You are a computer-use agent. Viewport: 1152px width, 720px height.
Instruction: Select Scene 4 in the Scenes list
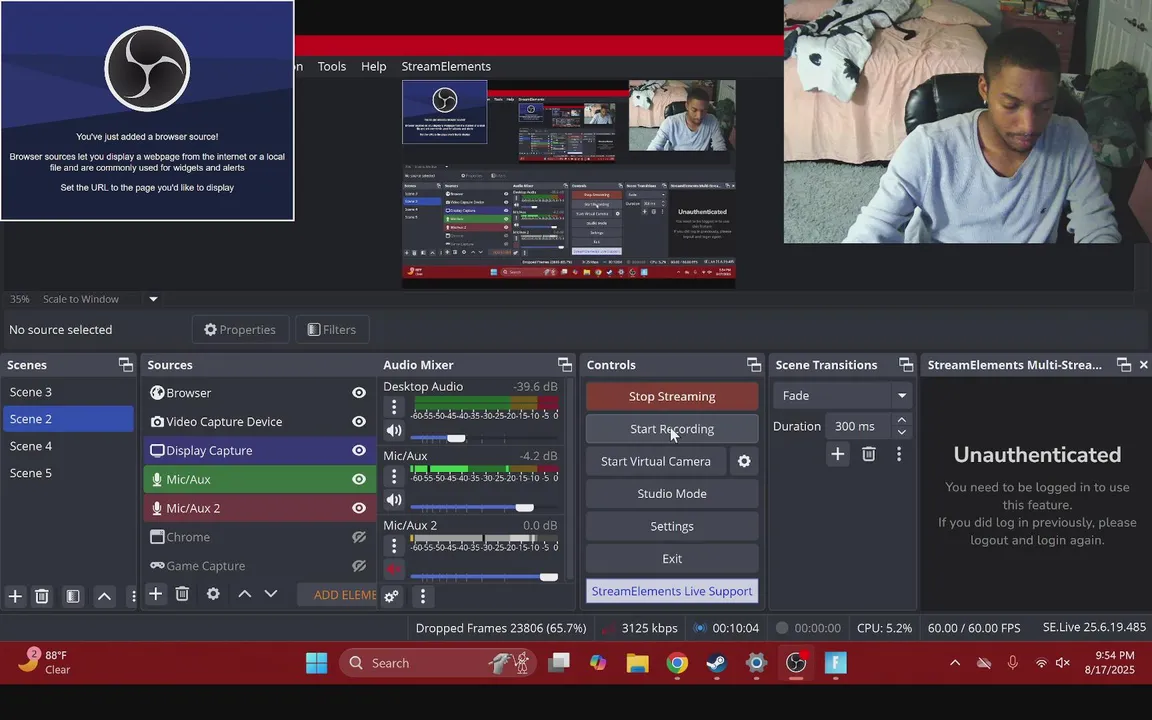pyautogui.click(x=68, y=446)
